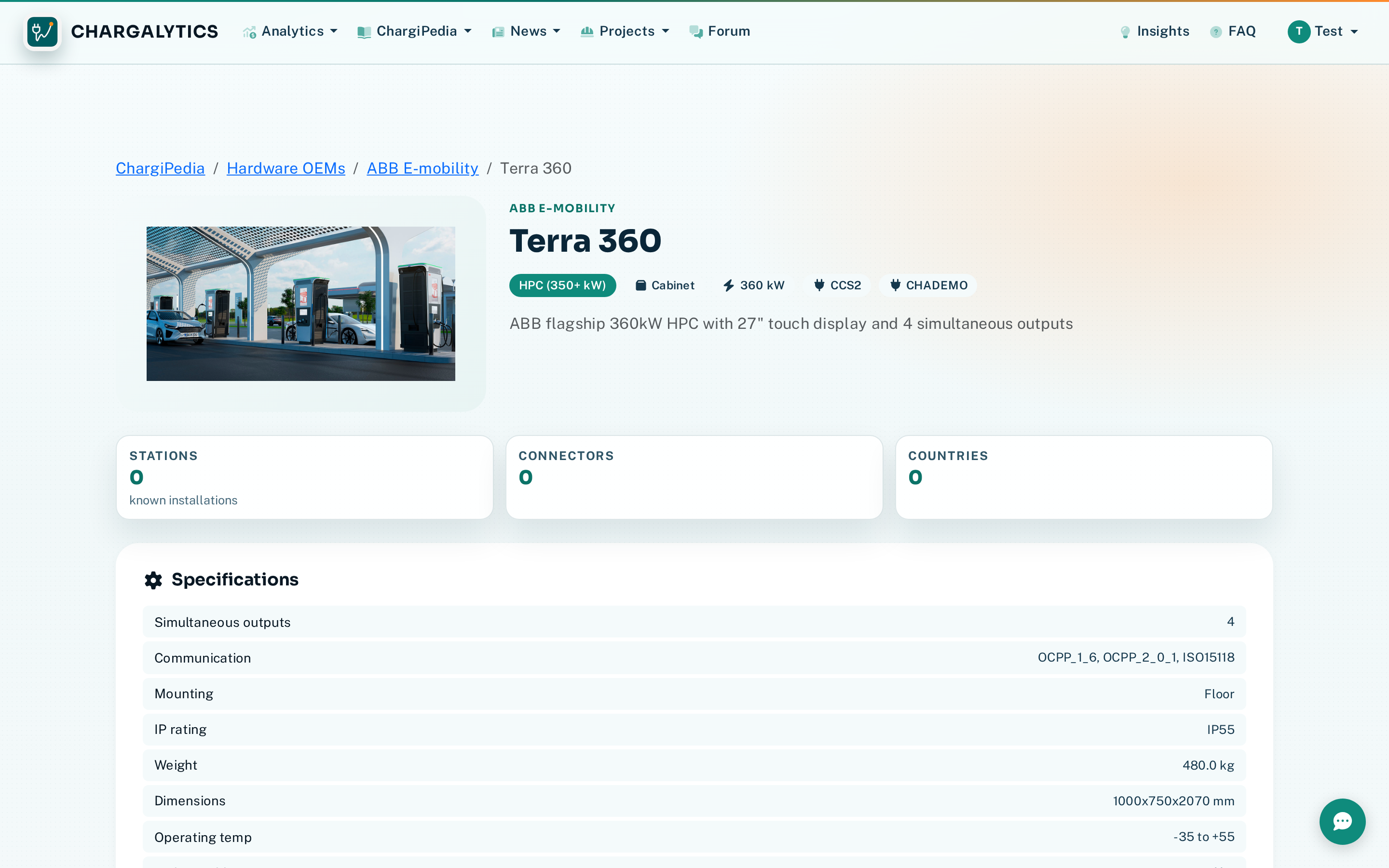Click the -35 to +55 value
Viewport: 1389px width, 868px height.
tap(1204, 837)
